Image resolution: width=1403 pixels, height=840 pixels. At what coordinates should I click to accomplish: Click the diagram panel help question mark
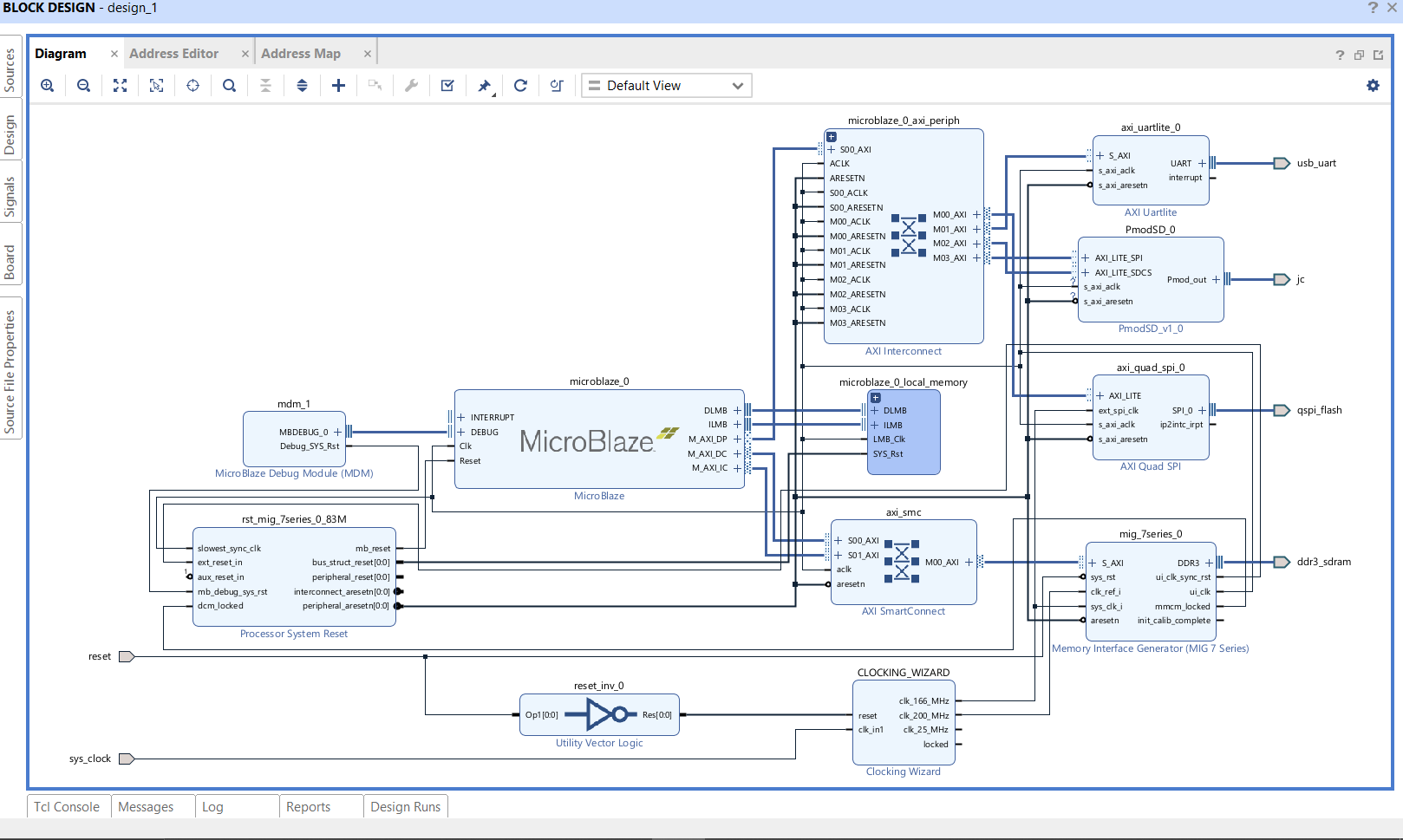pos(1340,55)
